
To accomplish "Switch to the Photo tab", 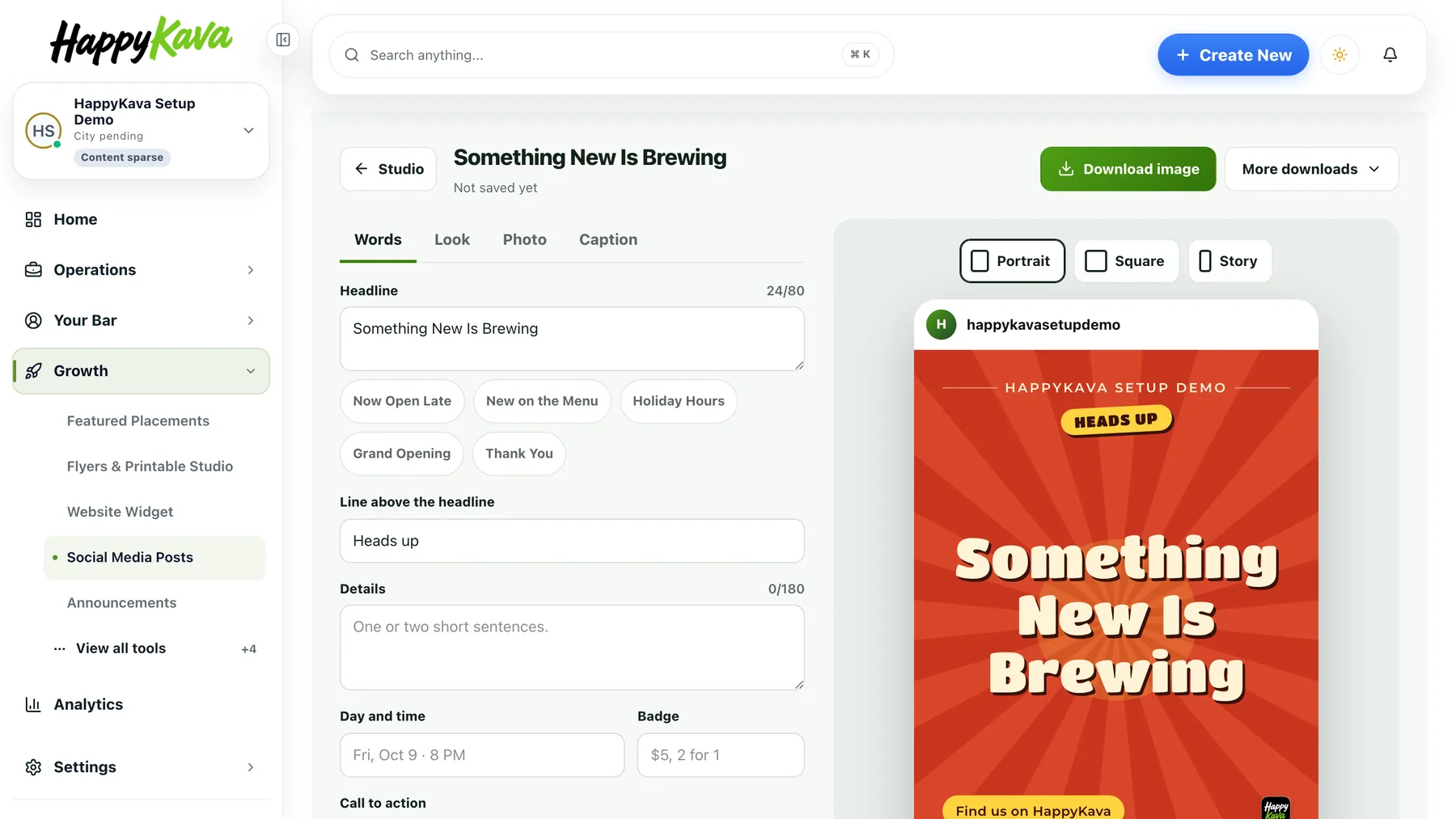I will (524, 239).
